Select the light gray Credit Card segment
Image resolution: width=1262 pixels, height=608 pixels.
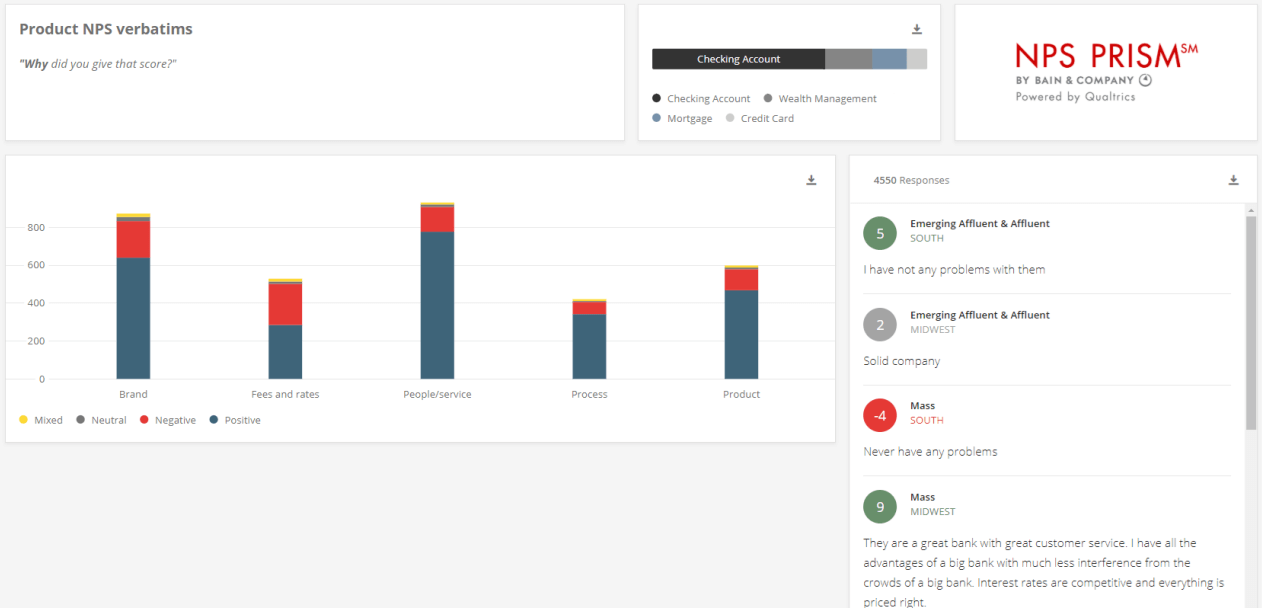[917, 59]
